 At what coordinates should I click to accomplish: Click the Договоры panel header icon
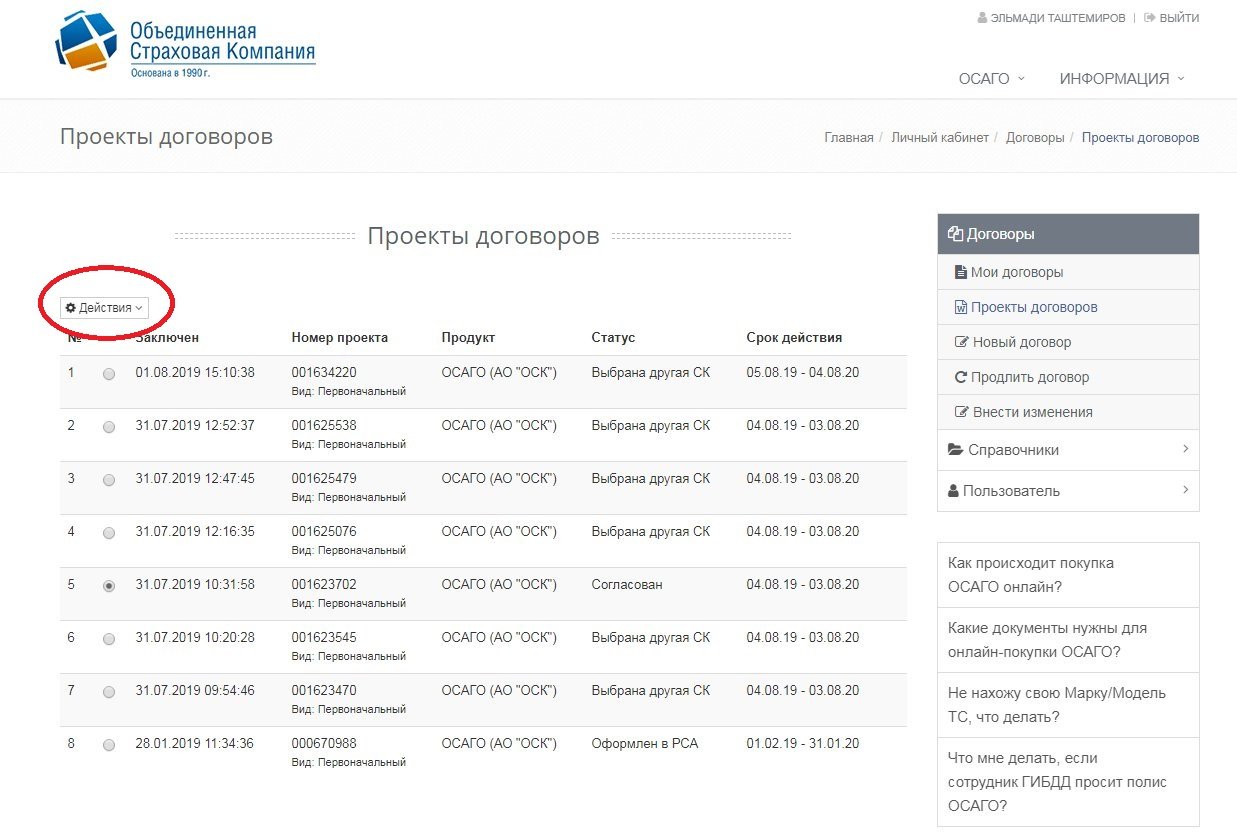tap(955, 234)
